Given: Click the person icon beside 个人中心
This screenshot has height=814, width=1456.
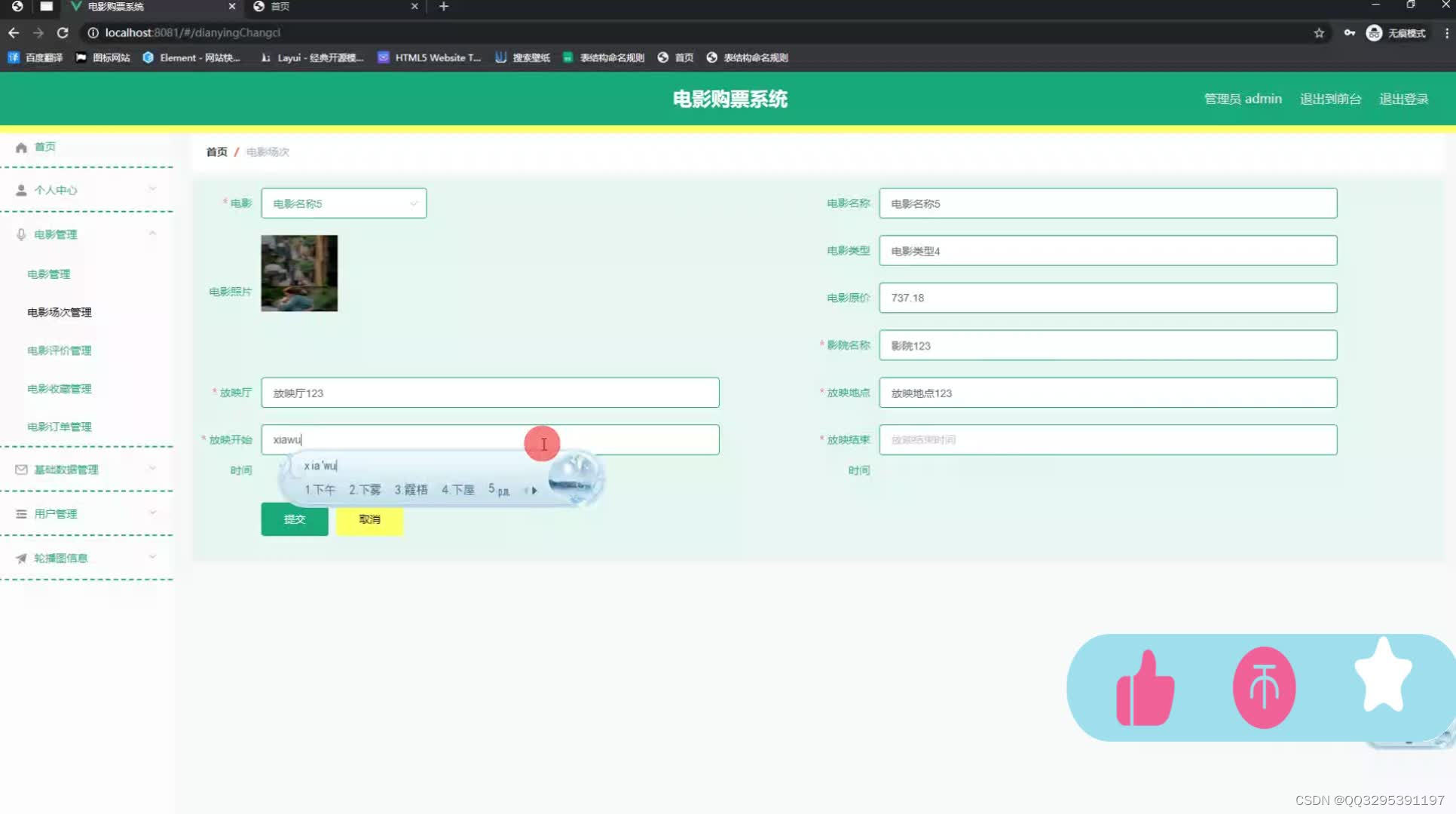Looking at the screenshot, I should [x=21, y=190].
